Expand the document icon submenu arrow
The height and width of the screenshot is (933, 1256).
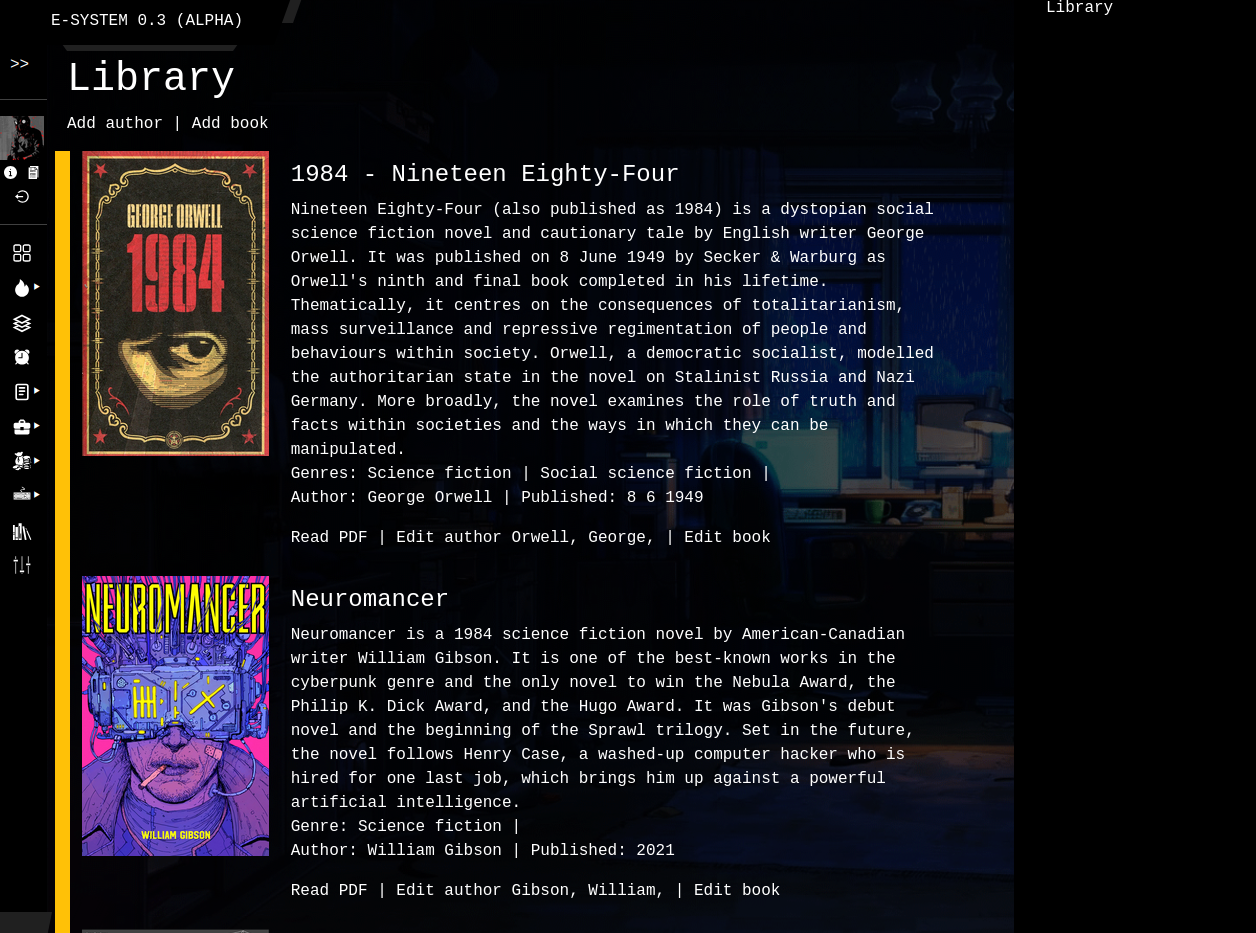point(37,391)
